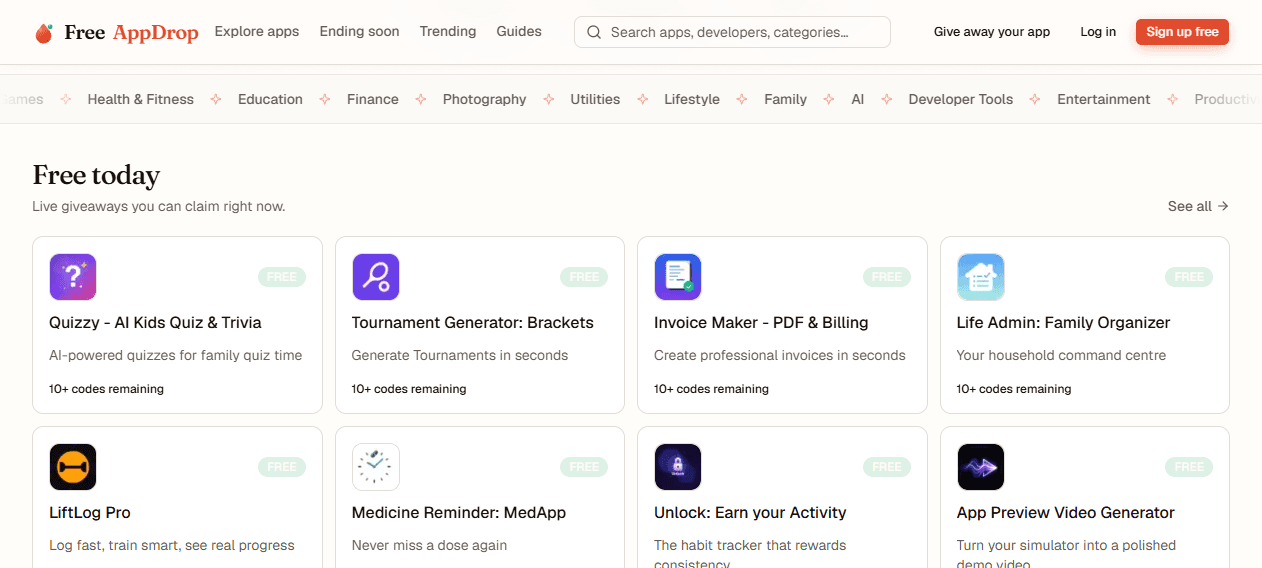This screenshot has width=1262, height=568.
Task: Select the Education category
Action: [270, 99]
